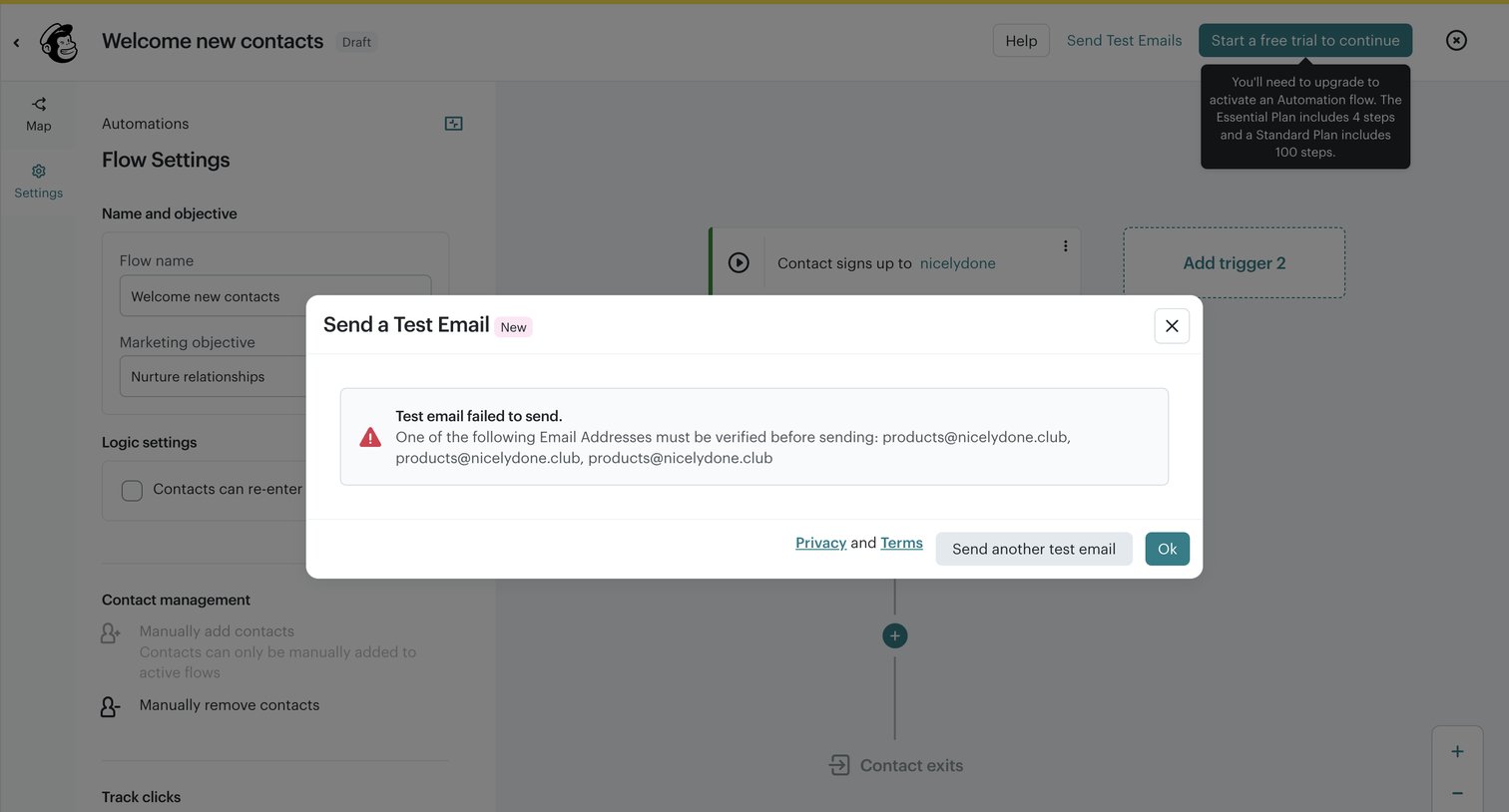Open the Marketing objective dropdown
This screenshot has width=1509, height=812.
275,376
